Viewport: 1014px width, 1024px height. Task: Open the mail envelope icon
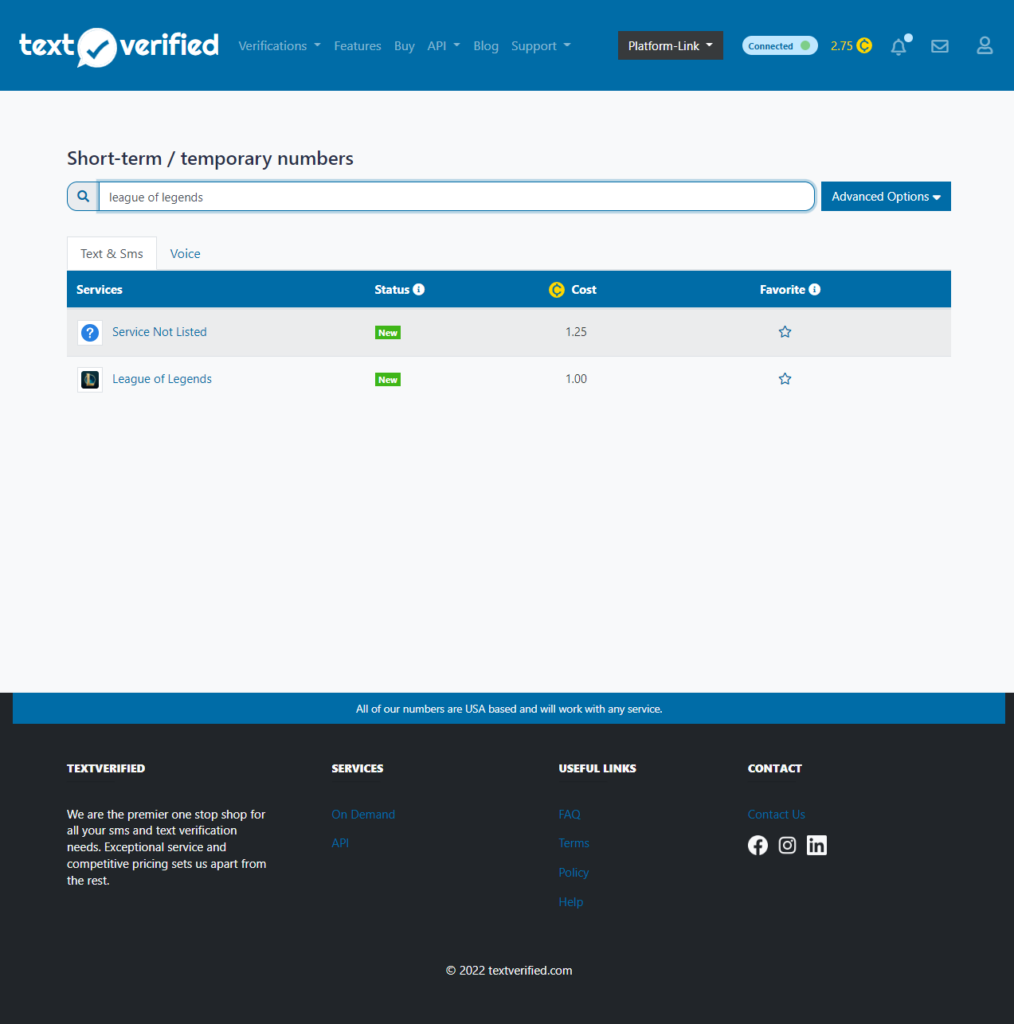(940, 46)
